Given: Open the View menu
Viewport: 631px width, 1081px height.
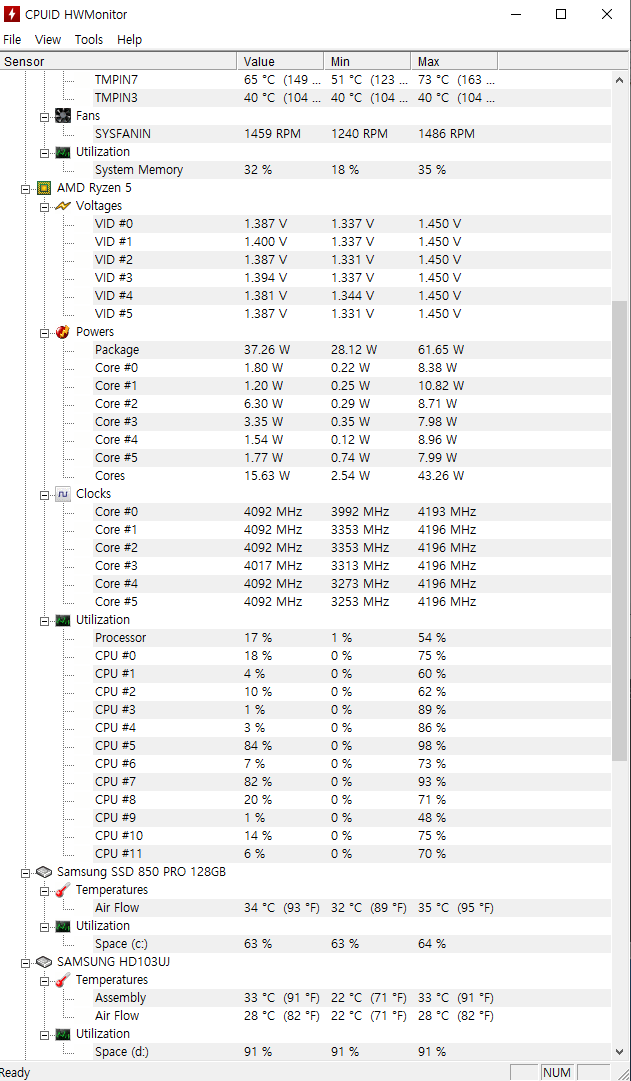Looking at the screenshot, I should click(47, 39).
